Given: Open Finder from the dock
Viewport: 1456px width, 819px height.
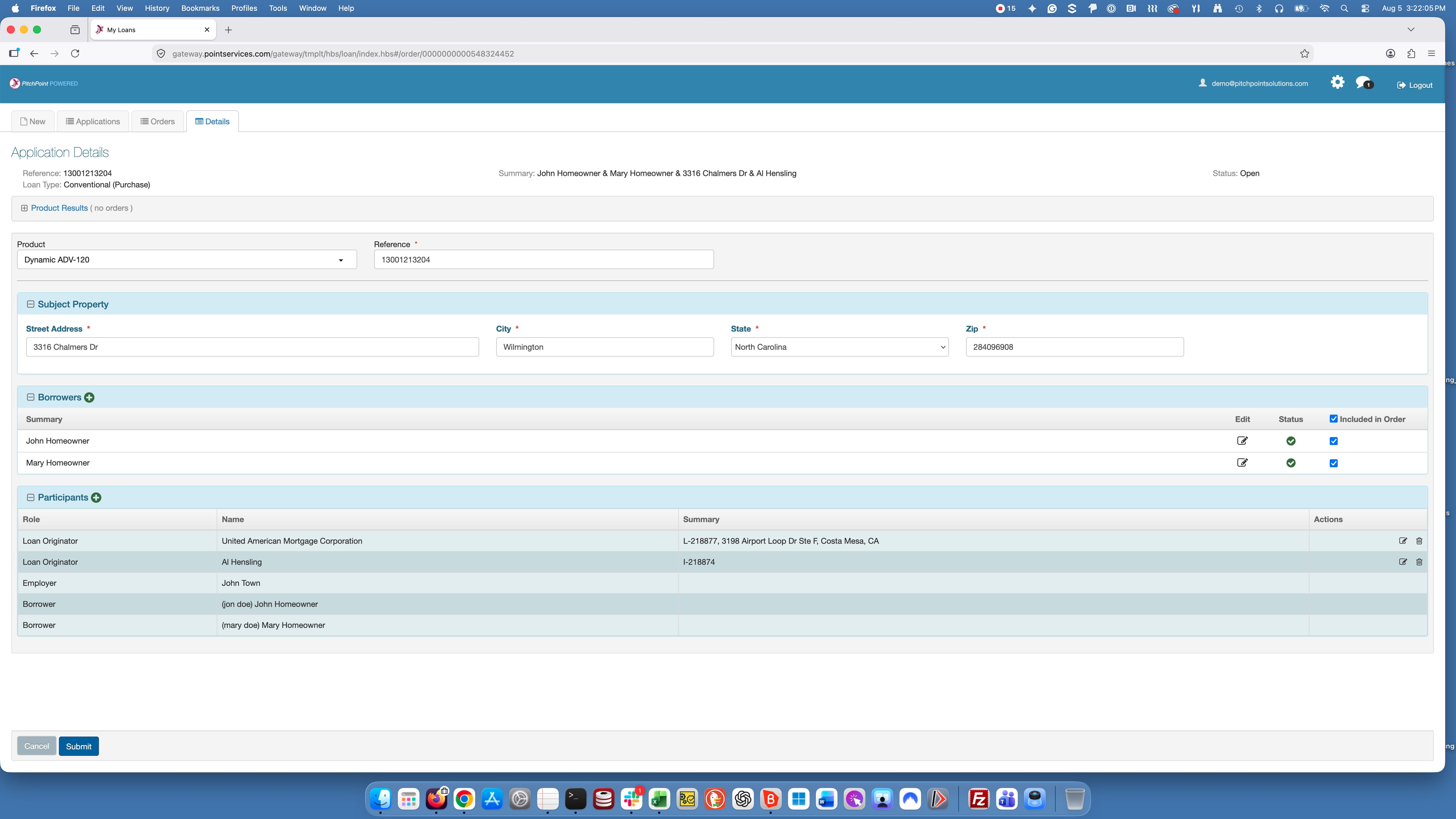Looking at the screenshot, I should click(380, 799).
